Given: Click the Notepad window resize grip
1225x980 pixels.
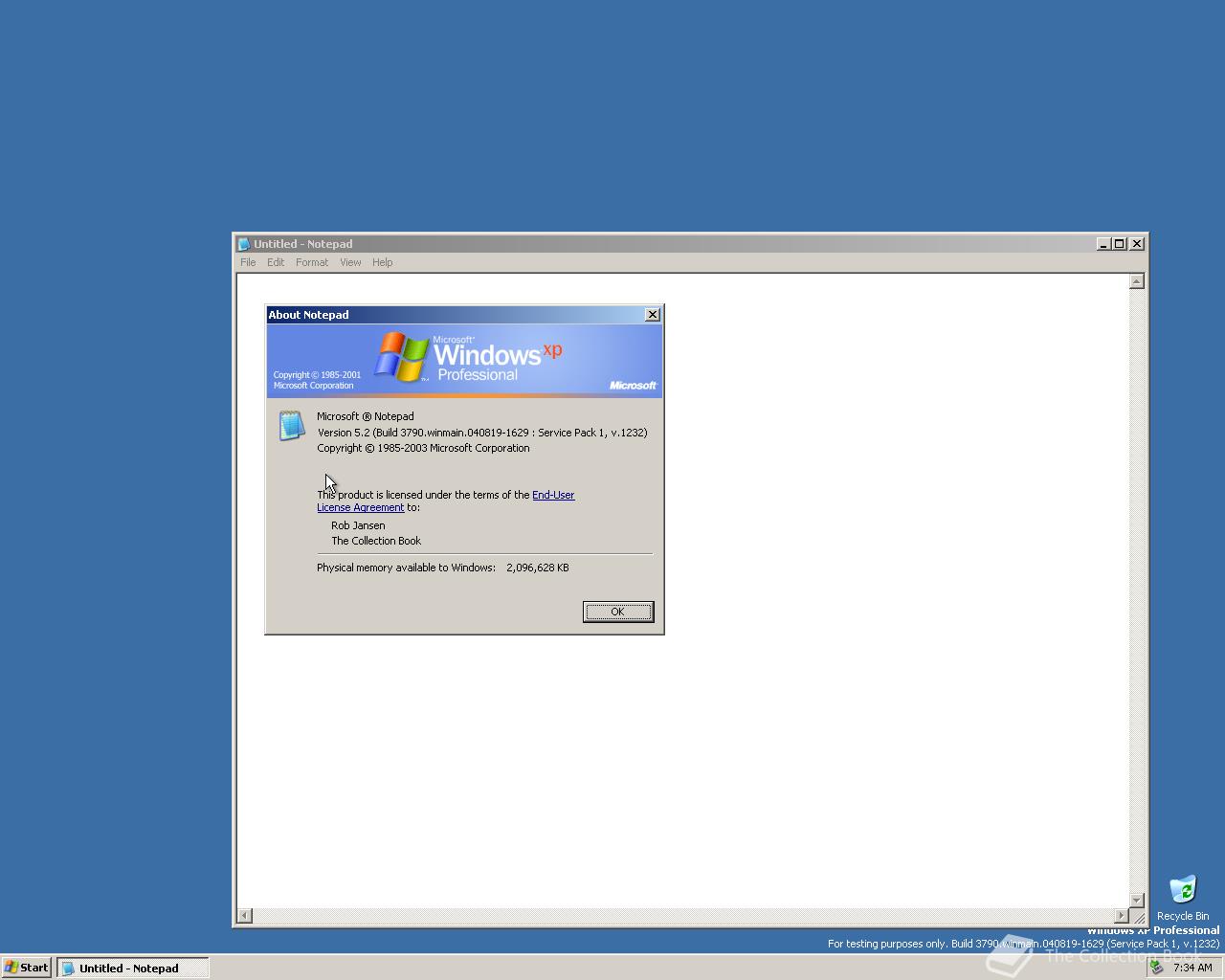Looking at the screenshot, I should 1138,917.
